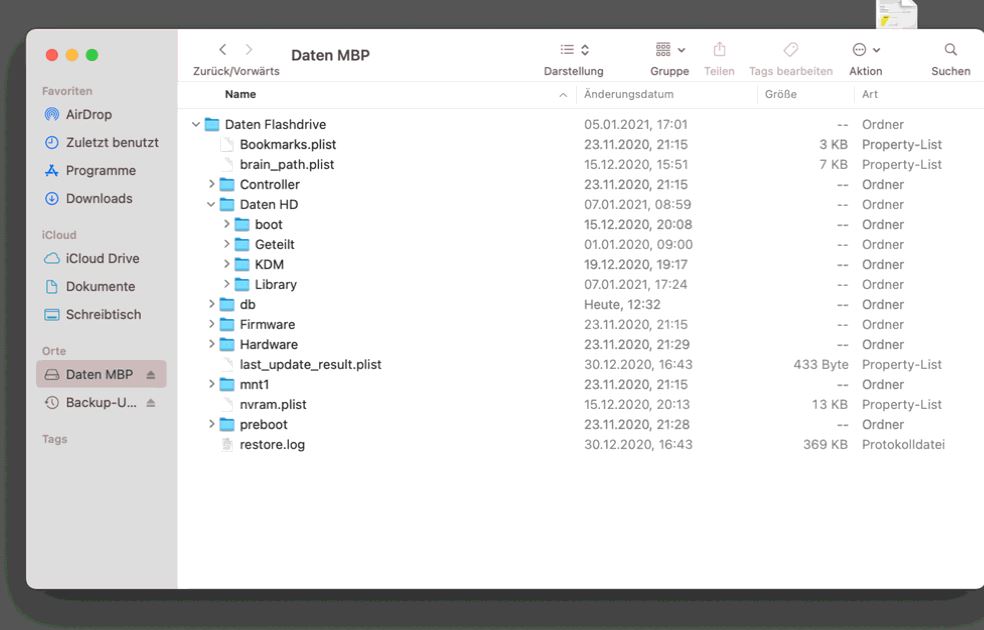Select the db folder row name

click(x=247, y=304)
